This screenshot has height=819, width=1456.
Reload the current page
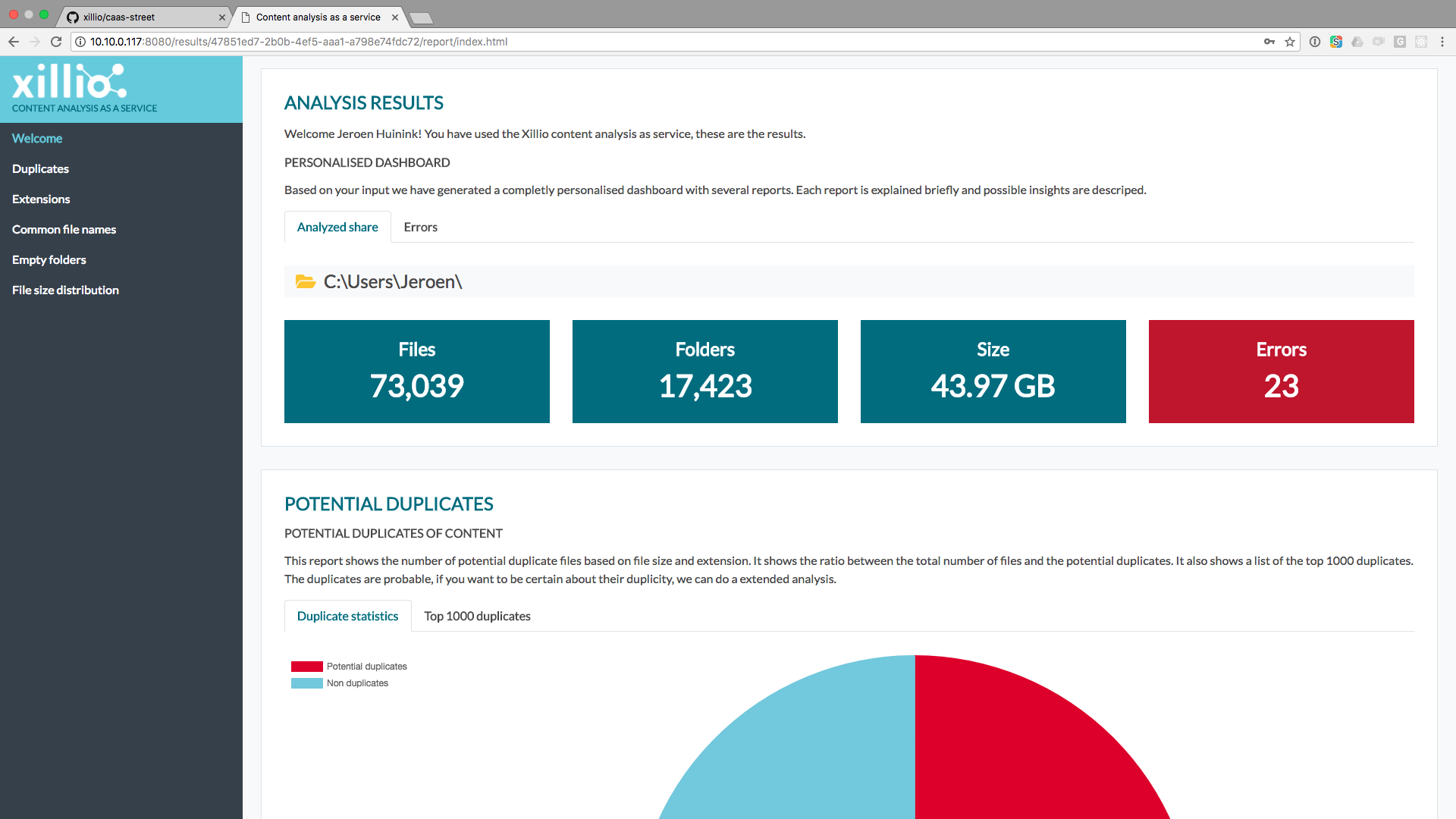pos(56,42)
